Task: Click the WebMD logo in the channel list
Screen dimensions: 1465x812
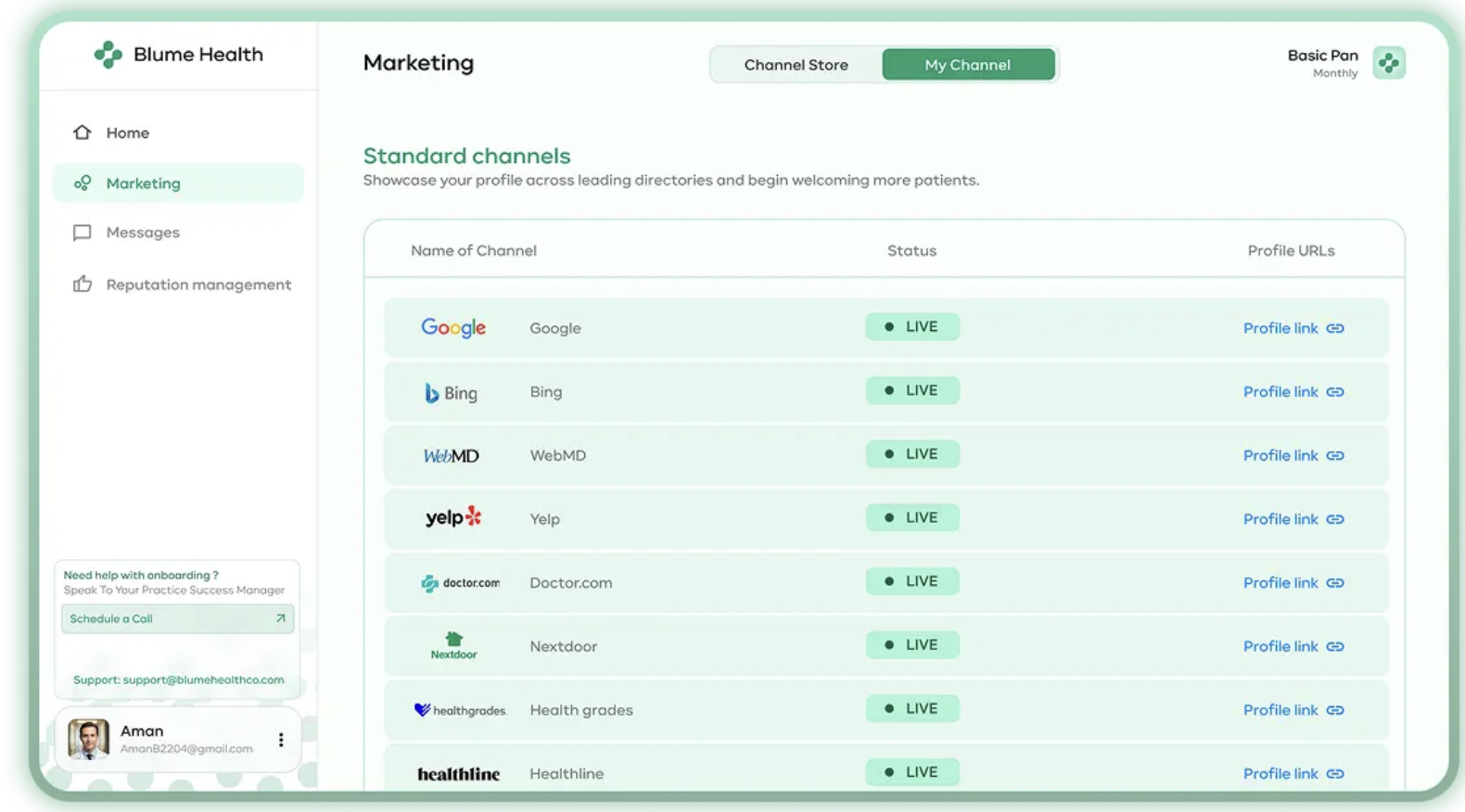Action: click(452, 456)
